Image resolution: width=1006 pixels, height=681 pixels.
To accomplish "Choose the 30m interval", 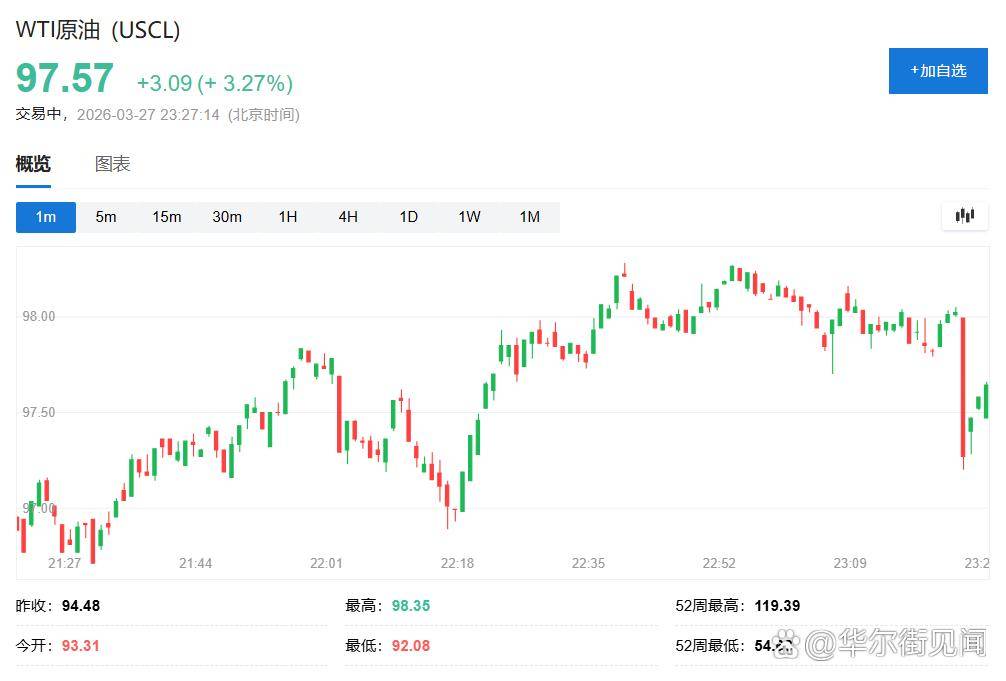I will (227, 217).
